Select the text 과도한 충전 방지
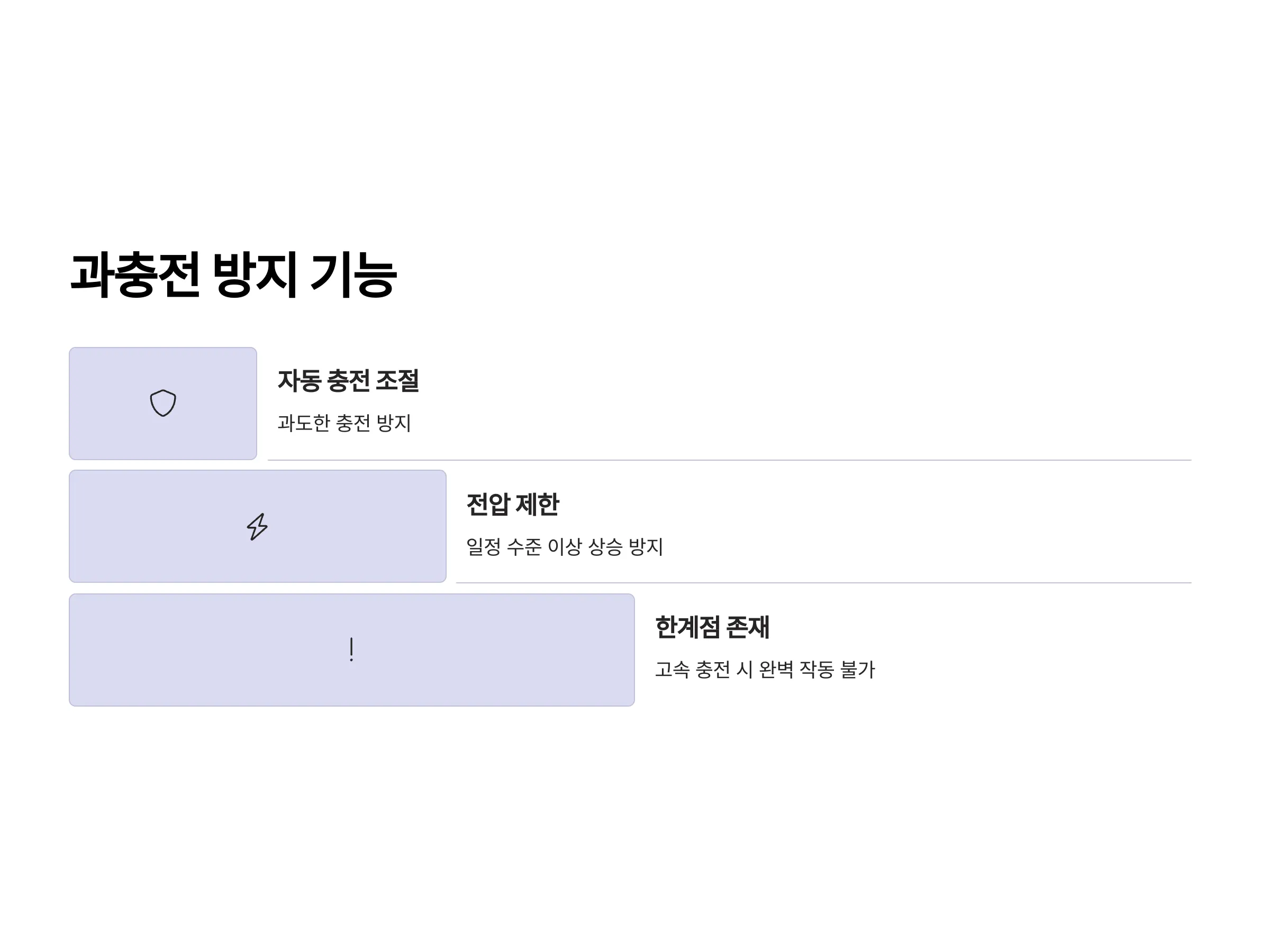The image size is (1270, 952). [x=344, y=423]
